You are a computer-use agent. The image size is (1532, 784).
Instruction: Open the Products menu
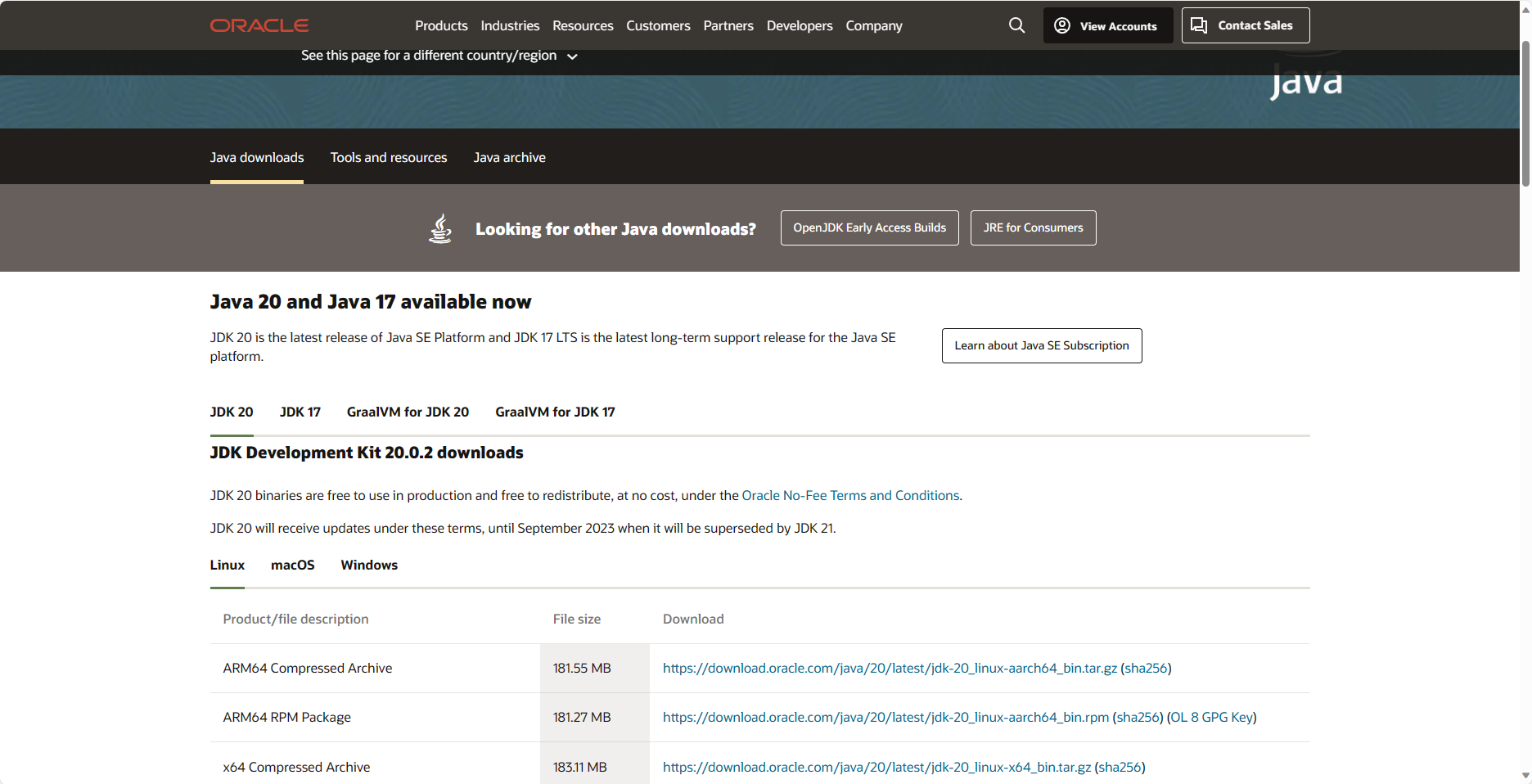point(441,25)
